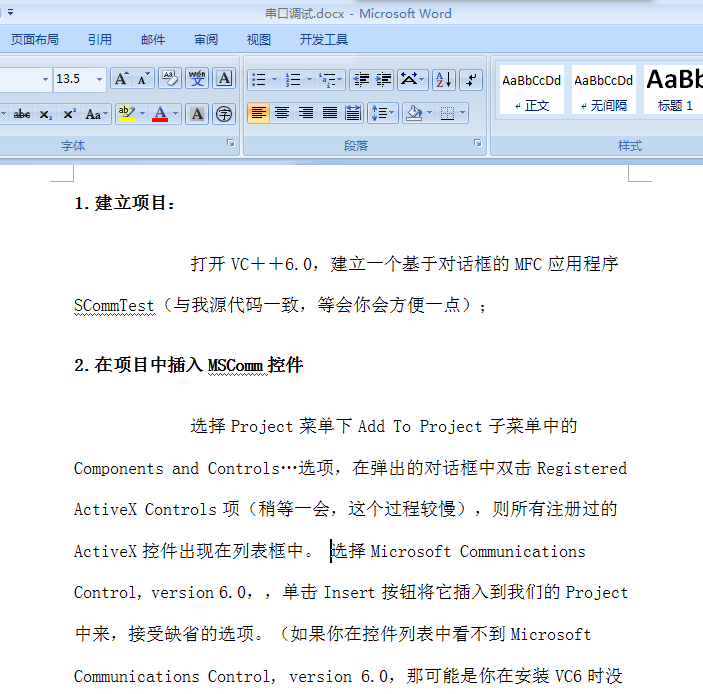Viewport: 703px width, 694px height.
Task: Sort text with the A-Z sort icon
Action: pyautogui.click(x=444, y=80)
